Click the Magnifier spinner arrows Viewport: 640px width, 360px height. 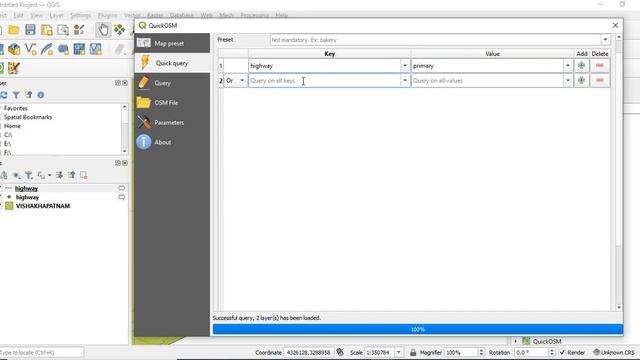(481, 352)
